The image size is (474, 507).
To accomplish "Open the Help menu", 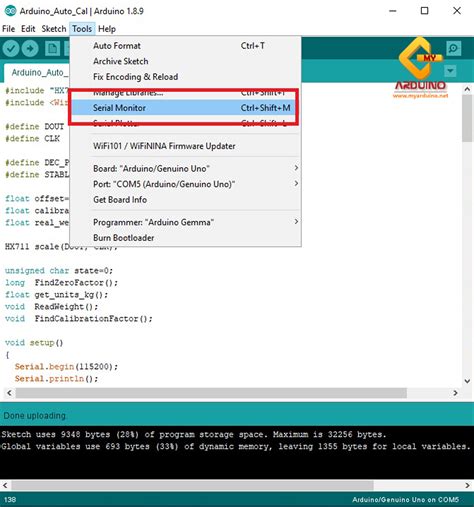I will [x=107, y=29].
